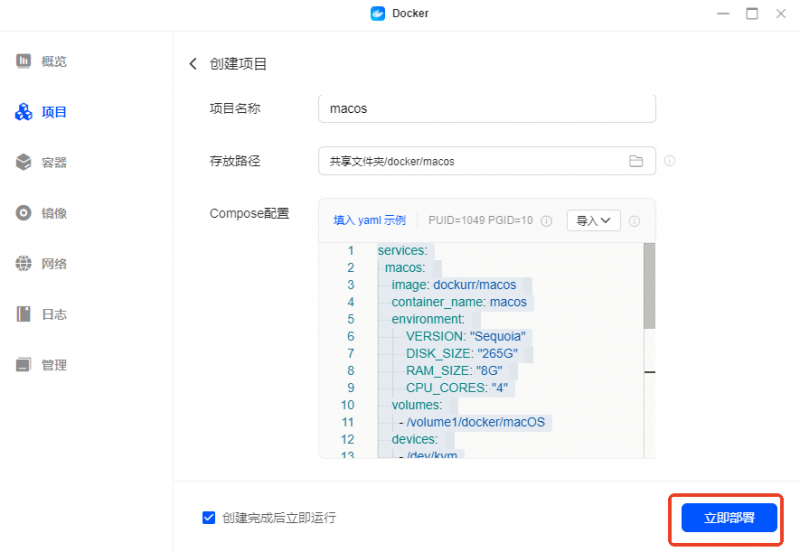Viewport: 800px width, 552px height.
Task: Go back using the arrow beside 创建项目
Action: (193, 64)
